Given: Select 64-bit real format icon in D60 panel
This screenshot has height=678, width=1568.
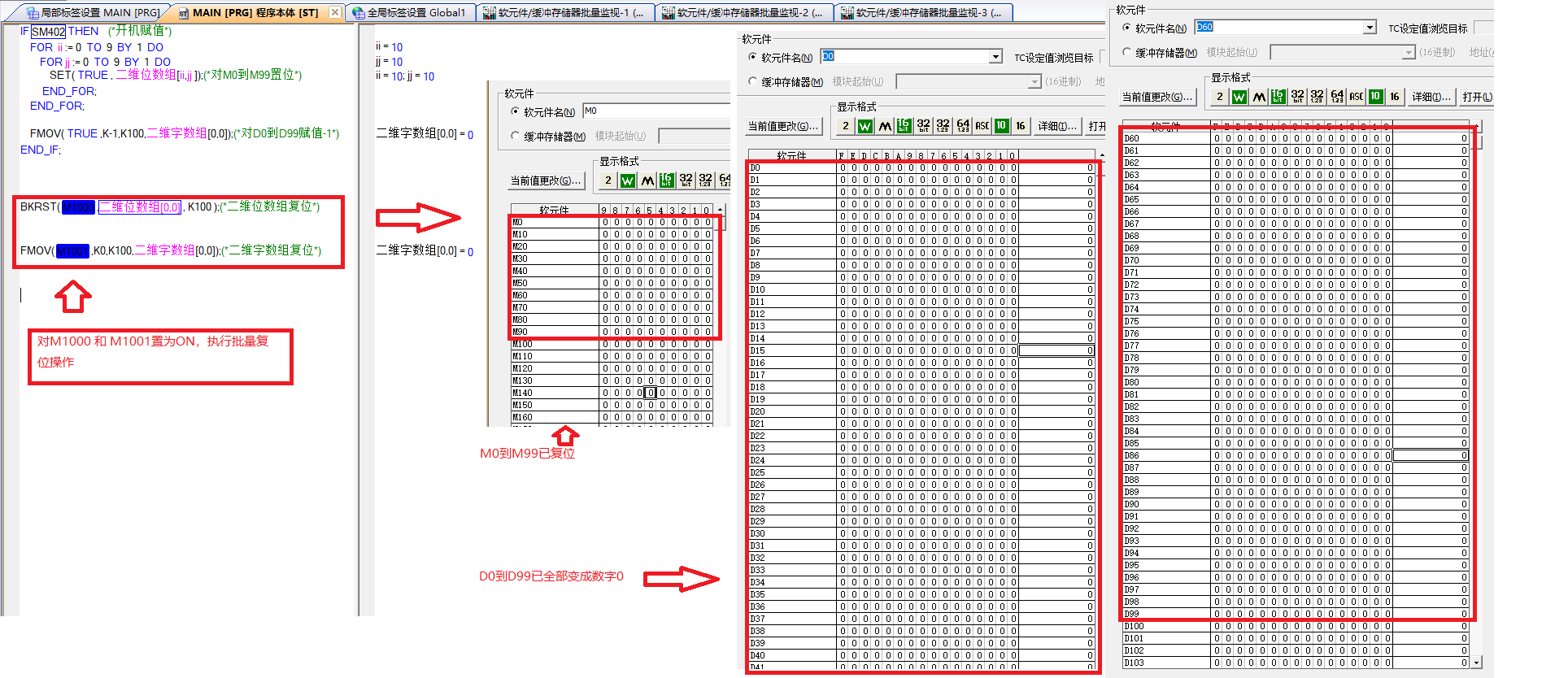Looking at the screenshot, I should (x=1337, y=97).
